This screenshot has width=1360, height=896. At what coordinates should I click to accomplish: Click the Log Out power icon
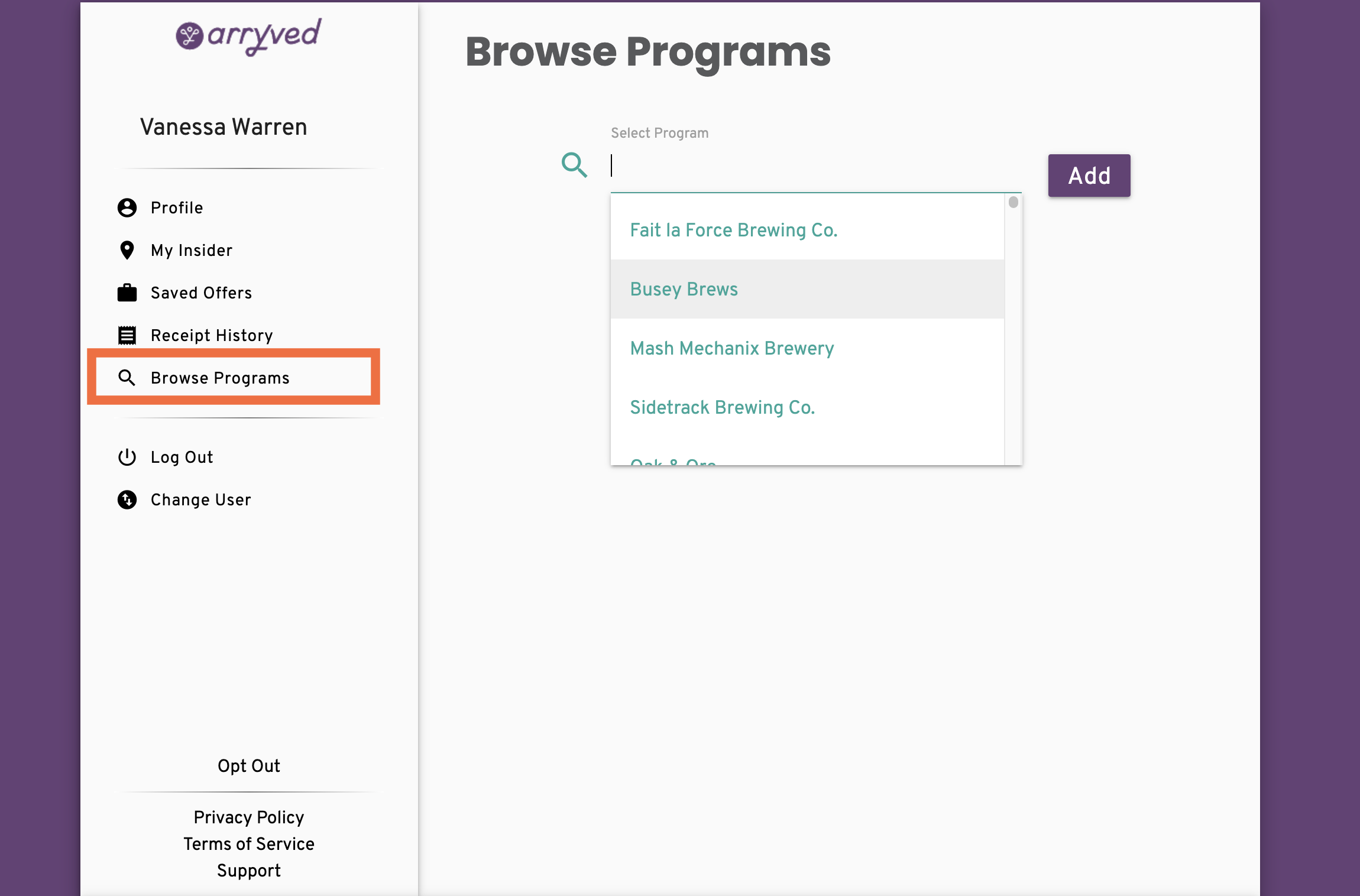pos(127,457)
